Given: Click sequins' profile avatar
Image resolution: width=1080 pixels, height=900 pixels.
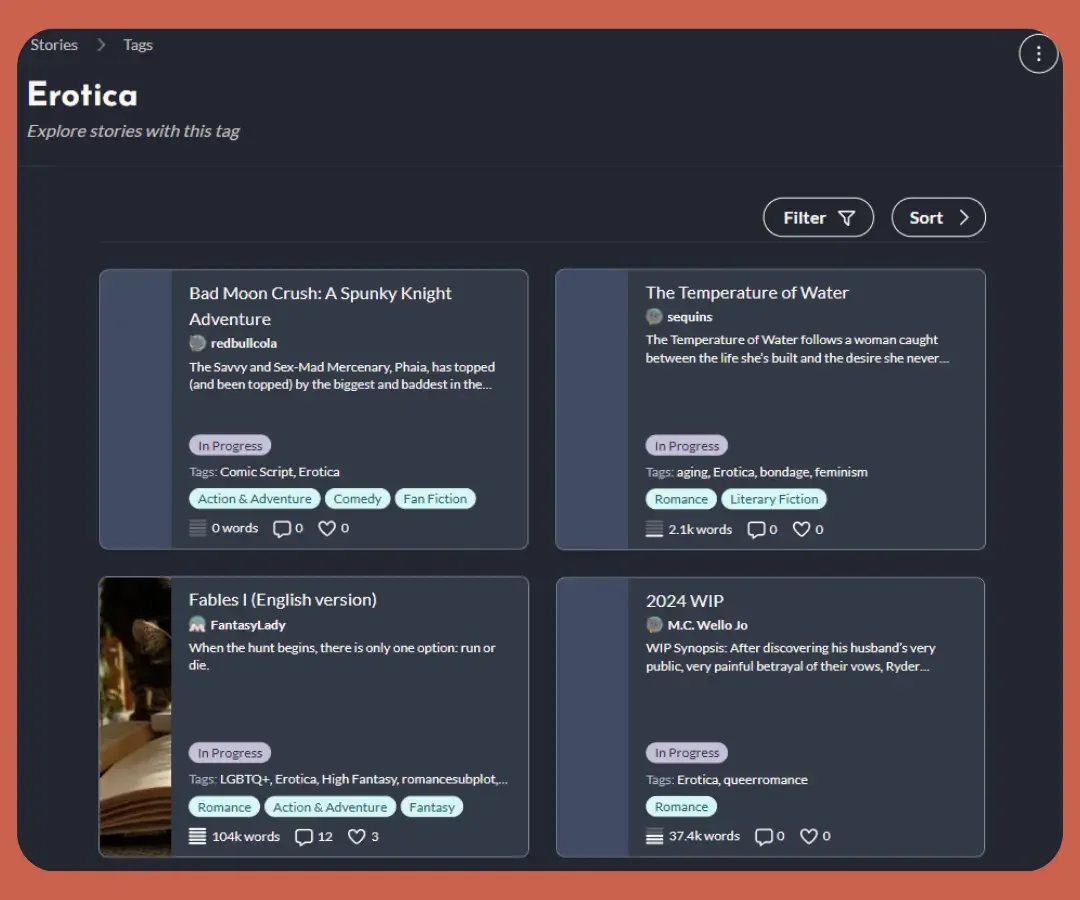Looking at the screenshot, I should 654,317.
